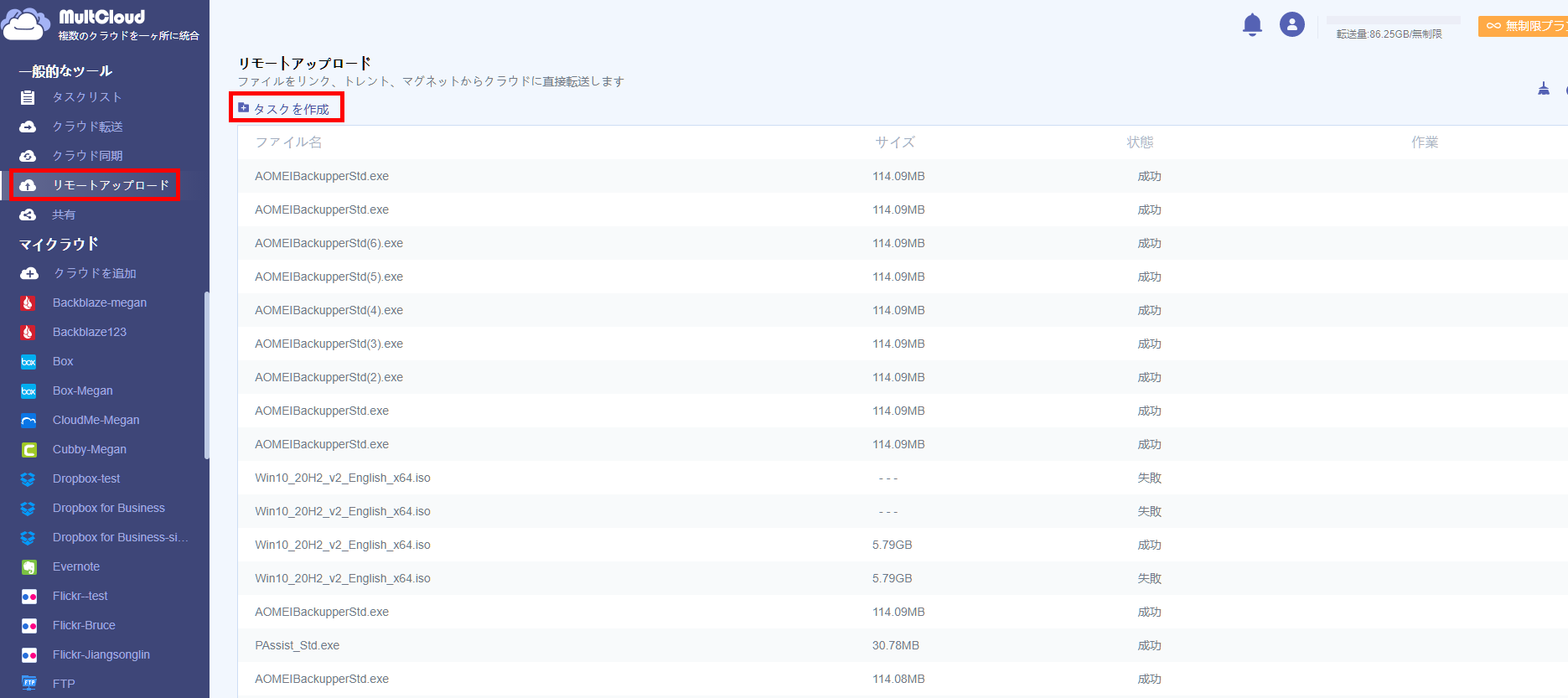
Task: Click 成功 status of AOMEIBackupperStd(6).exe
Action: tap(1149, 243)
